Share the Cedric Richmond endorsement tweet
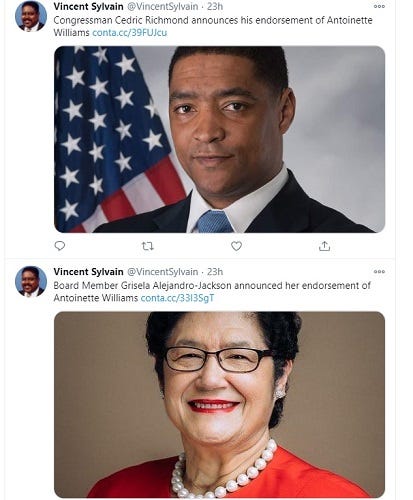This screenshot has width=413, height=500. [324, 246]
